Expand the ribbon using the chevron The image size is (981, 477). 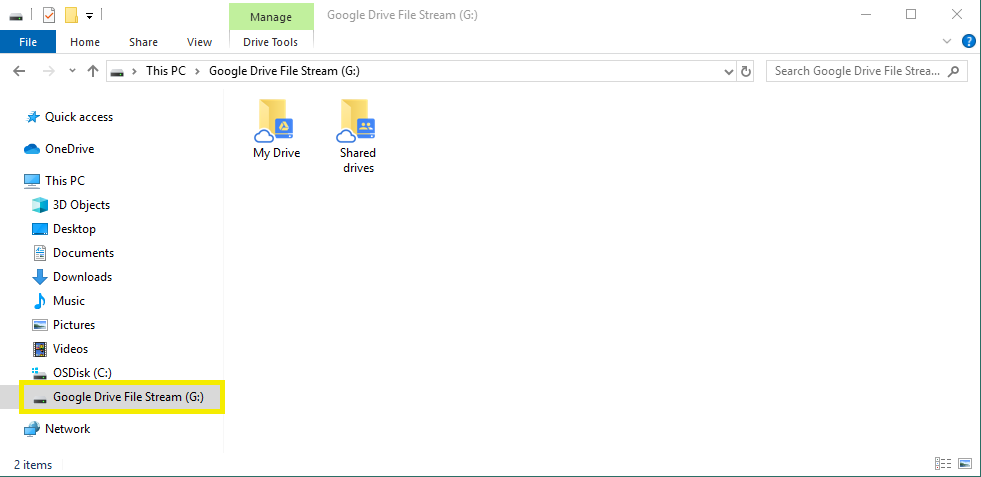947,42
